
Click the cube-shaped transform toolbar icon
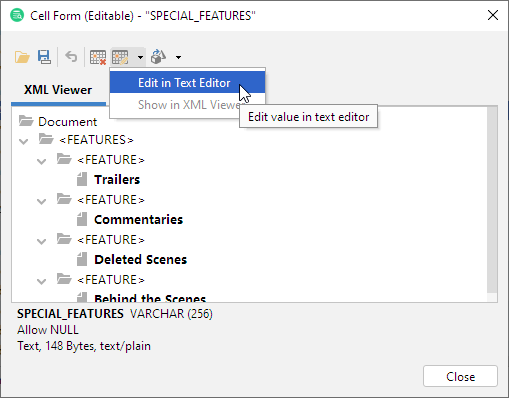(158, 57)
